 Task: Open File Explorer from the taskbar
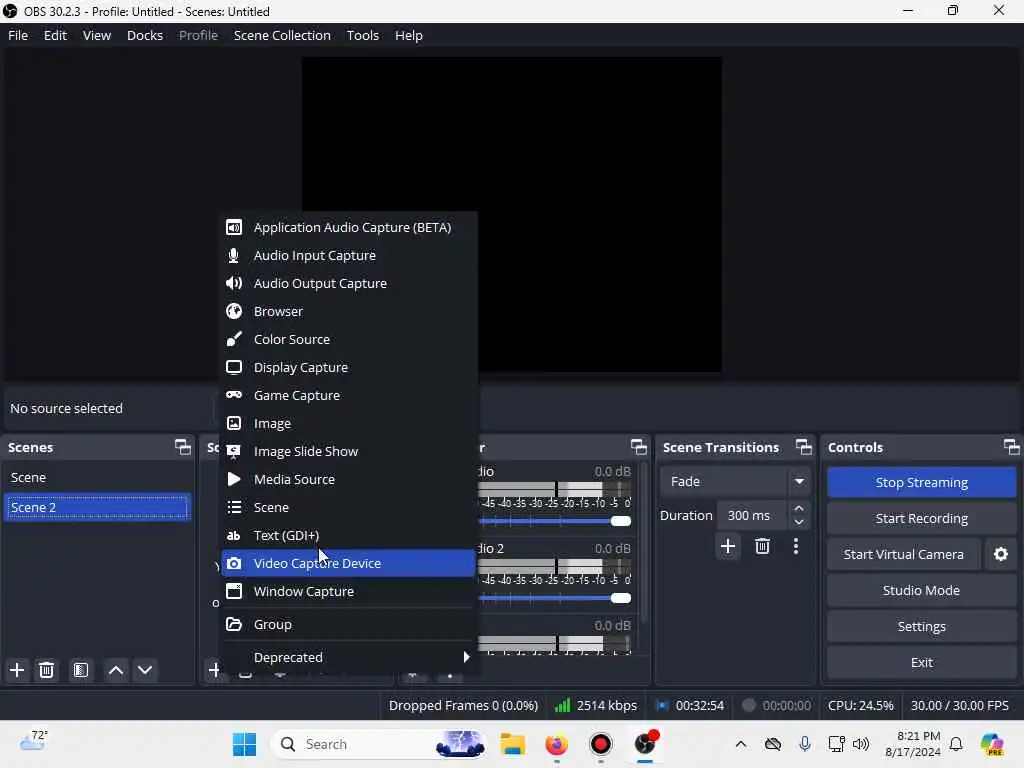(x=513, y=744)
